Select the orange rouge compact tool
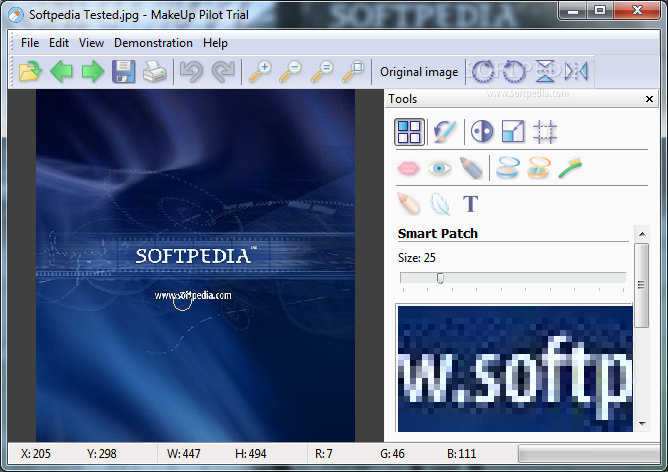The width and height of the screenshot is (668, 472). coord(539,168)
